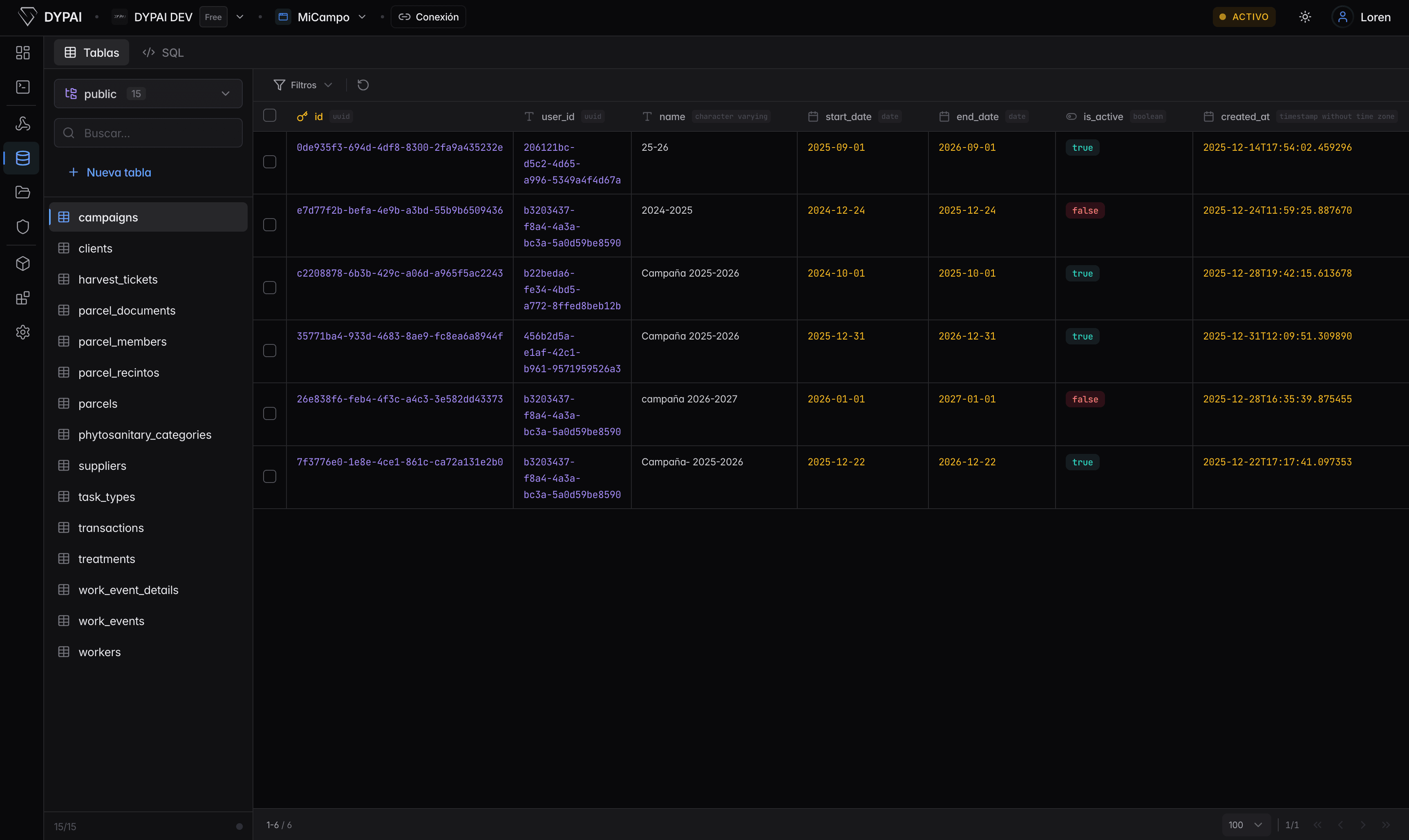The height and width of the screenshot is (840, 1409).
Task: Open the cube package sidebar icon
Action: pos(22,264)
